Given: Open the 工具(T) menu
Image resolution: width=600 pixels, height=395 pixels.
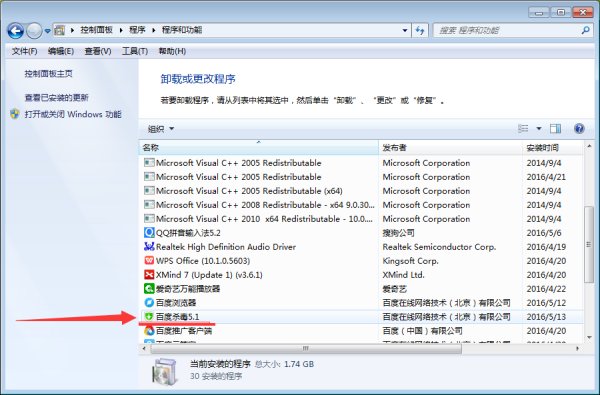Looking at the screenshot, I should (135, 51).
